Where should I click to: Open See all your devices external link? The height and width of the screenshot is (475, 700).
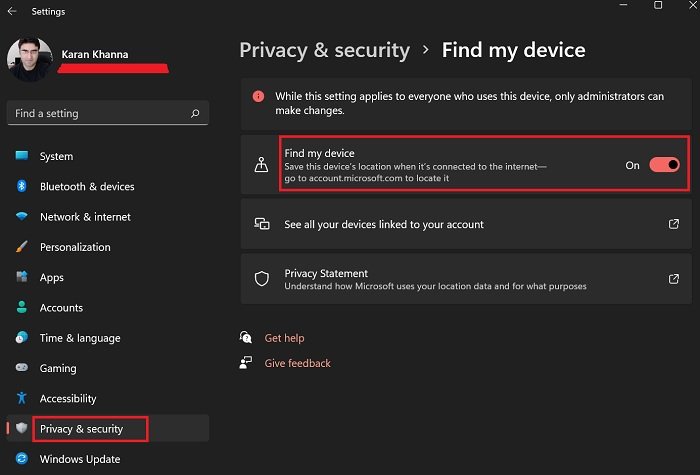(674, 225)
